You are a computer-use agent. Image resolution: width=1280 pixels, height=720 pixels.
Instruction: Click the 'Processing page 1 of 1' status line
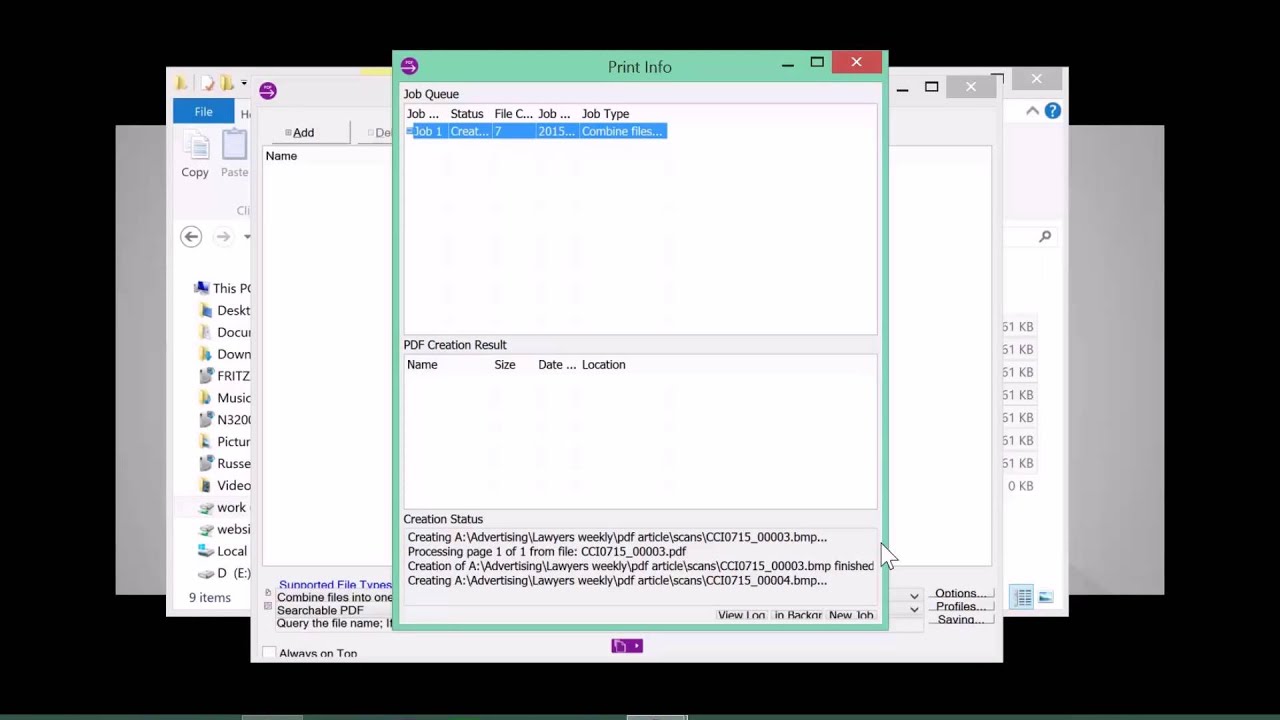pyautogui.click(x=547, y=551)
